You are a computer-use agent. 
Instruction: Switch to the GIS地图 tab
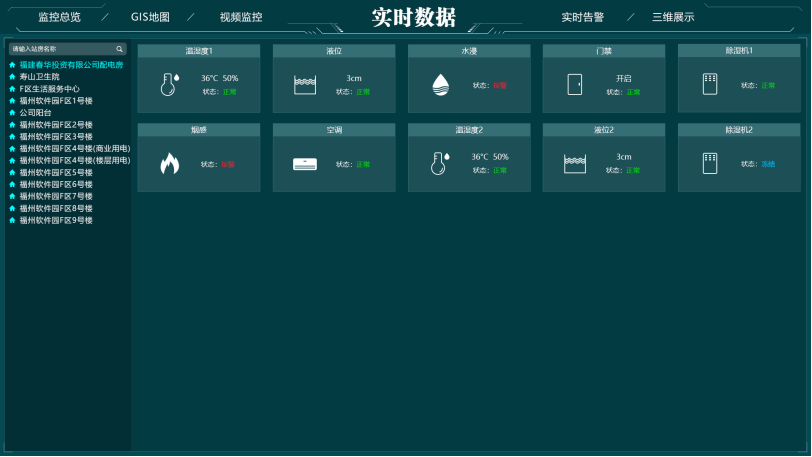pyautogui.click(x=150, y=17)
